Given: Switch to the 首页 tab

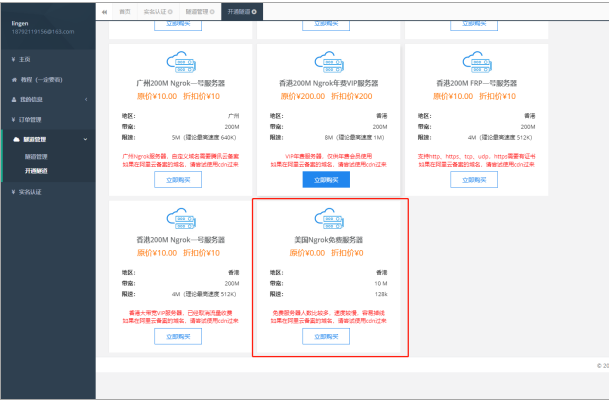Looking at the screenshot, I should [x=125, y=12].
